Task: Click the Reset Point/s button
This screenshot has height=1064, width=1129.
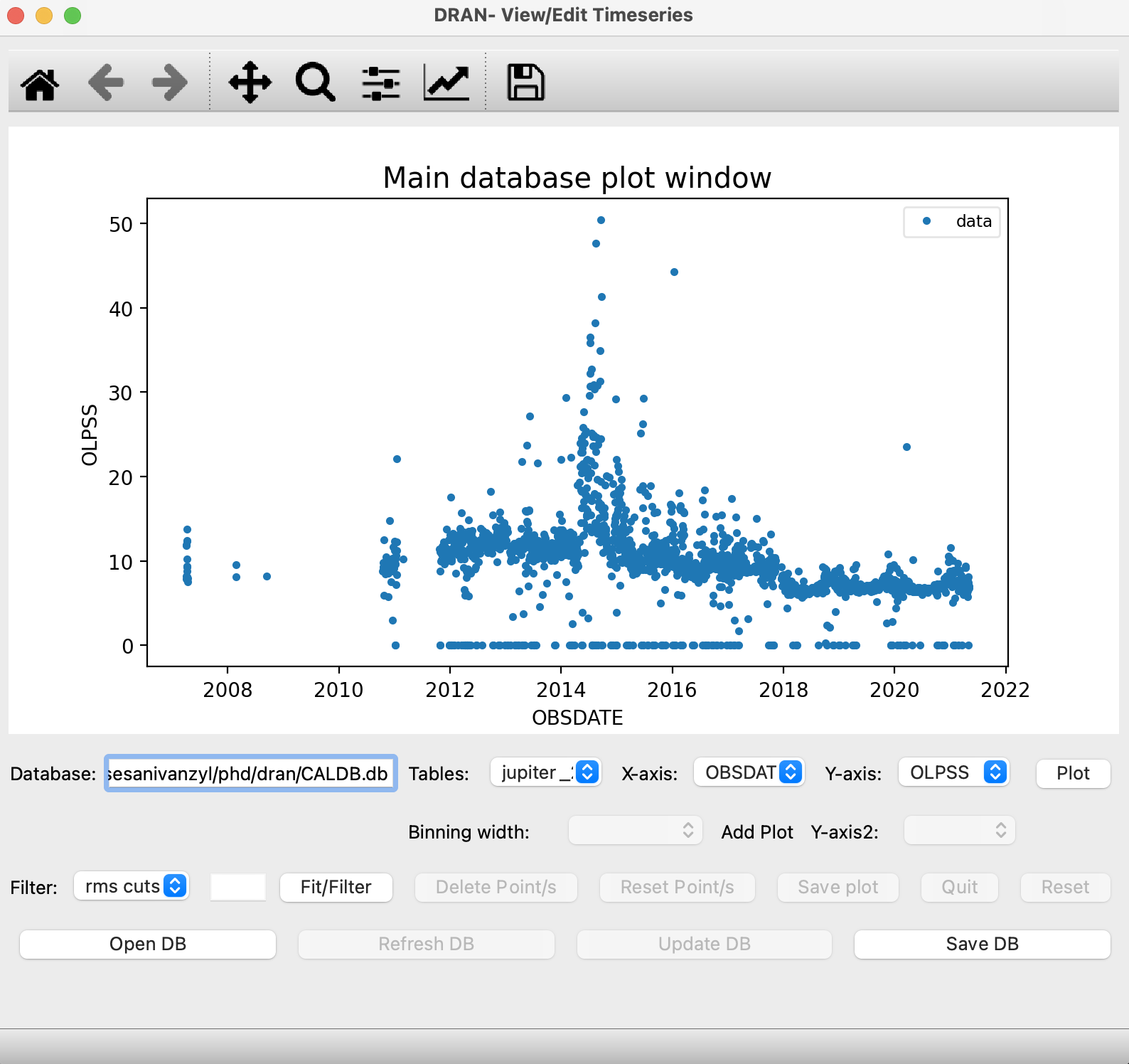Action: [x=678, y=887]
